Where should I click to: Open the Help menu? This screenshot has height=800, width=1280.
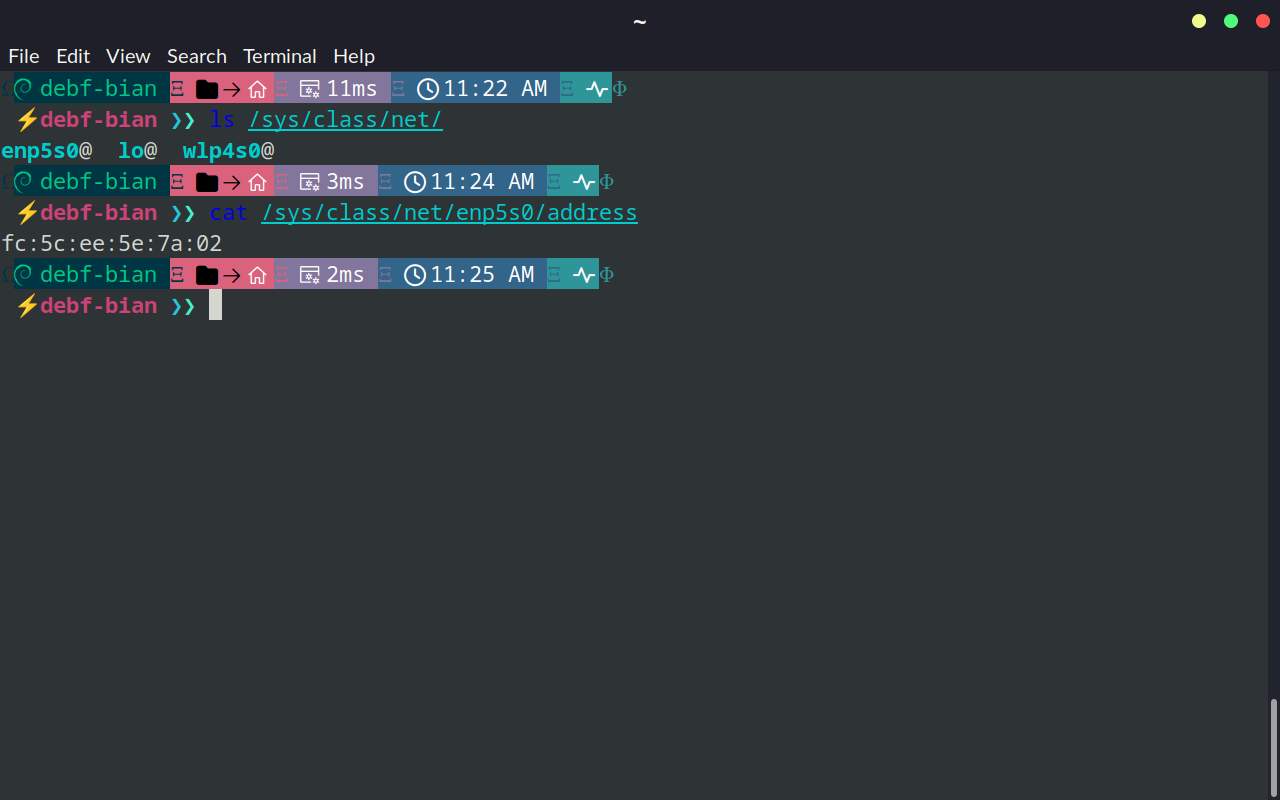[354, 56]
